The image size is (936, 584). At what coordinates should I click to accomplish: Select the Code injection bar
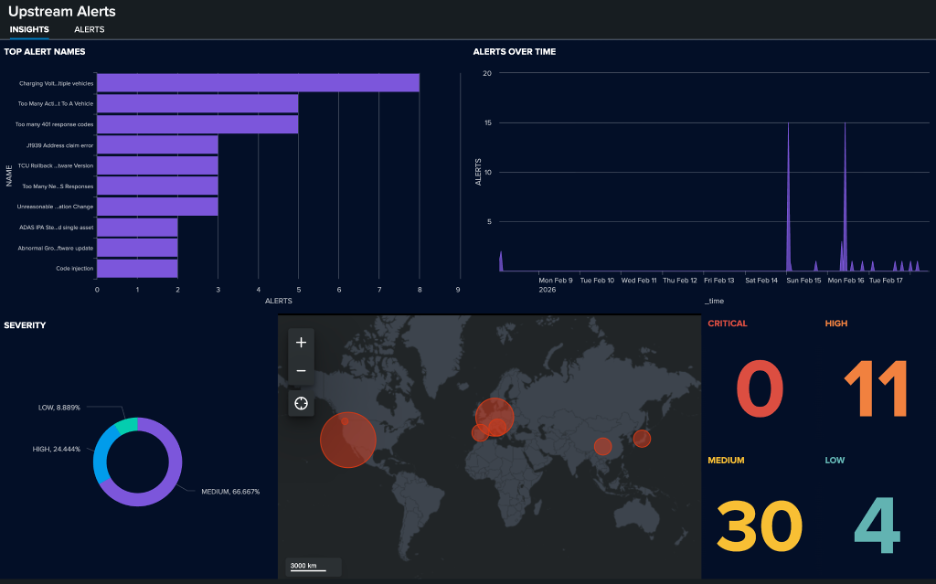[137, 268]
